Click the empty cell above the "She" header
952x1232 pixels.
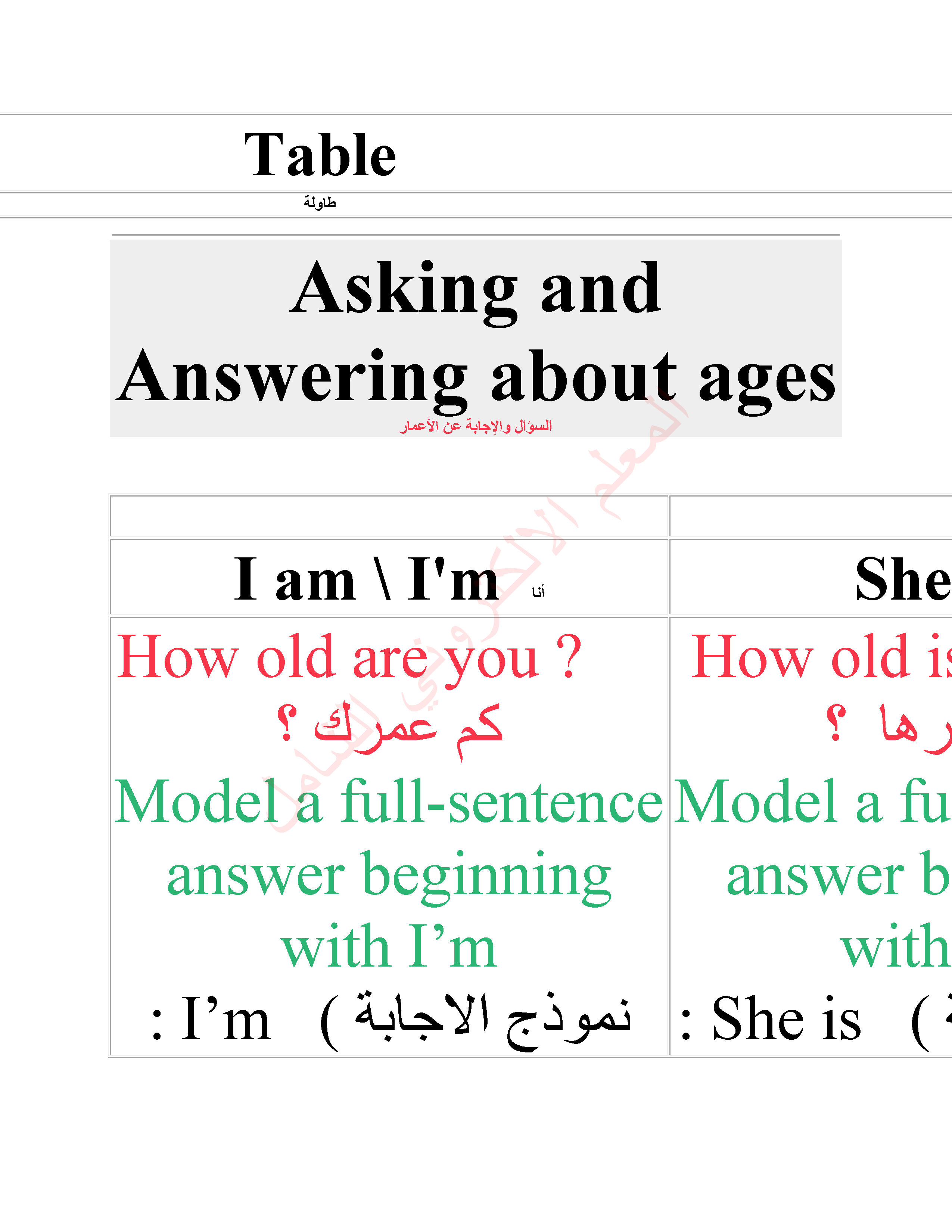[810, 516]
